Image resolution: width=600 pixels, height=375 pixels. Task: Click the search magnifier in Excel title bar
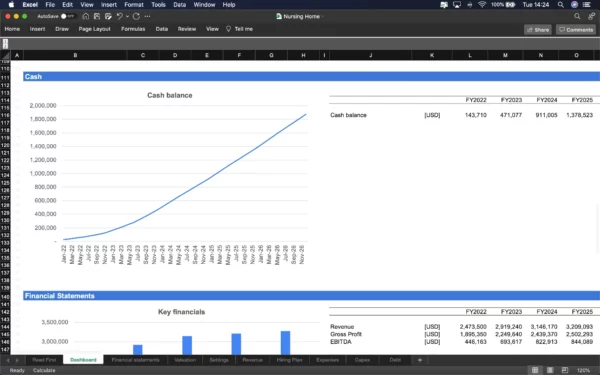577,16
